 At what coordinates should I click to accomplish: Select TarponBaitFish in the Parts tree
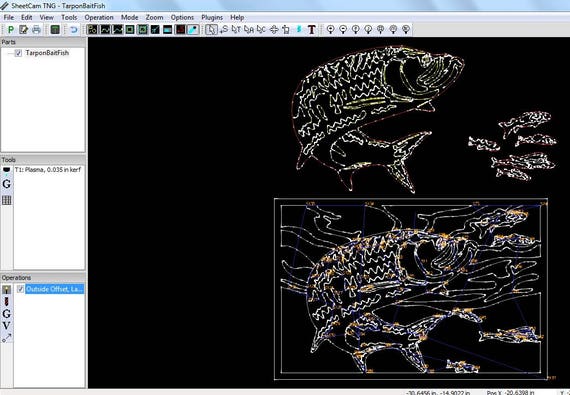click(47, 53)
